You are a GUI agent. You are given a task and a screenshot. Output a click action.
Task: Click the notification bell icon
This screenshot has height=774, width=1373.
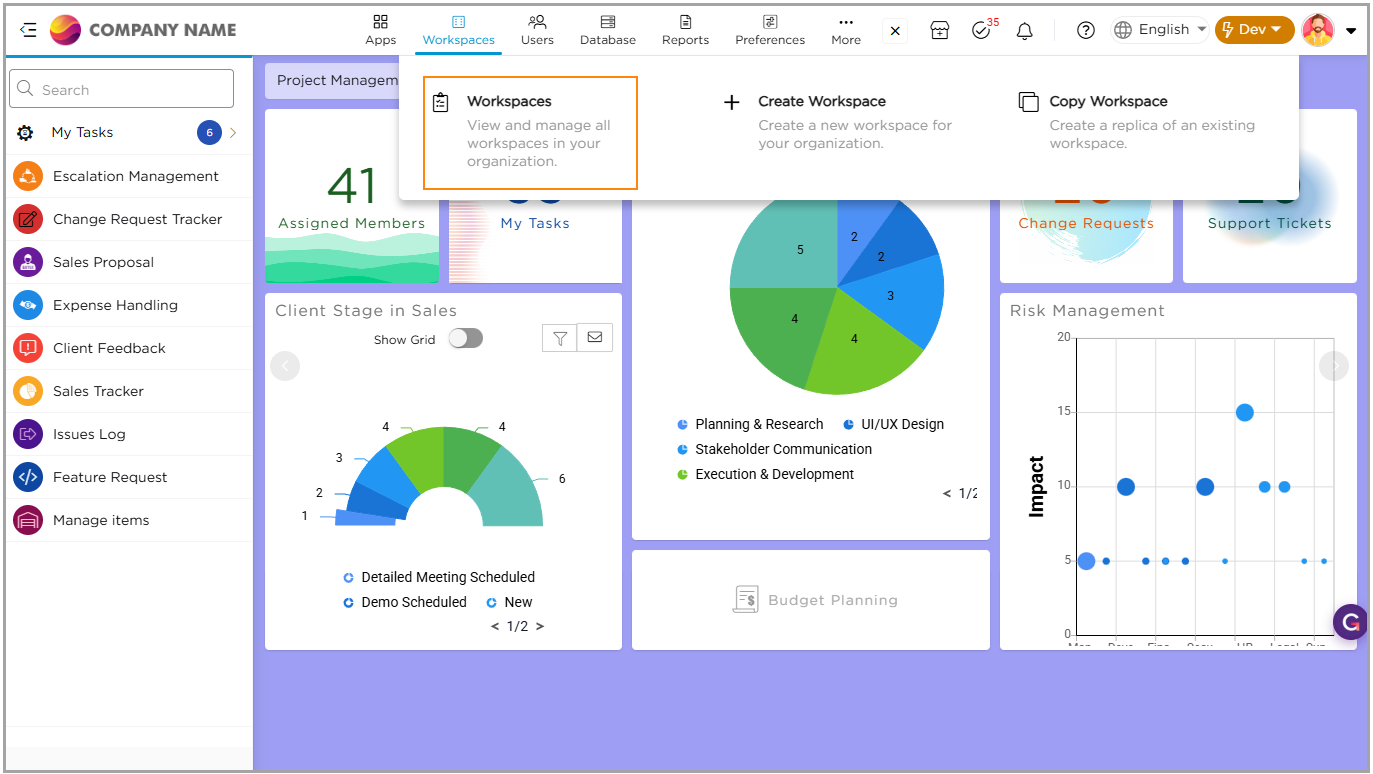(x=1024, y=31)
